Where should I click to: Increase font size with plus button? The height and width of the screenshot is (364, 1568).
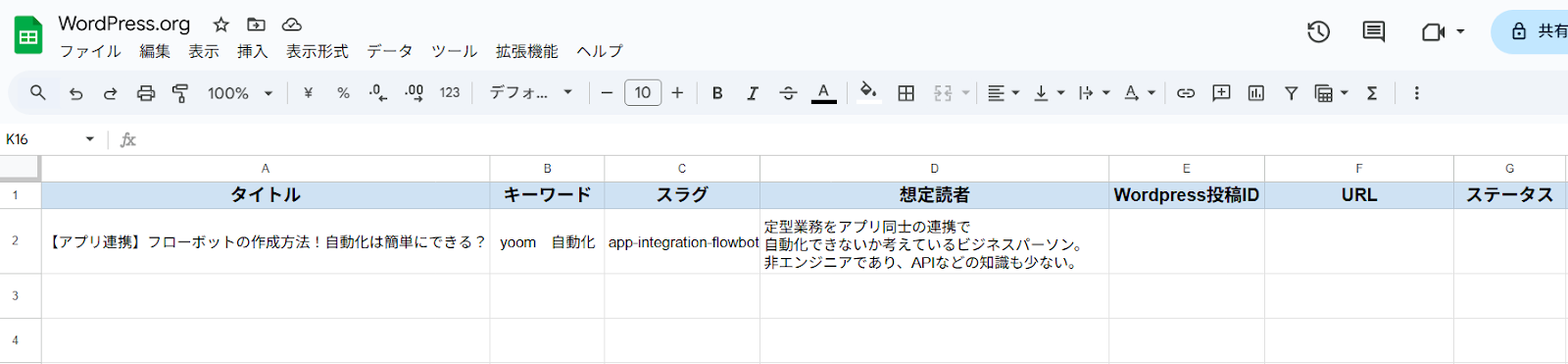[677, 93]
